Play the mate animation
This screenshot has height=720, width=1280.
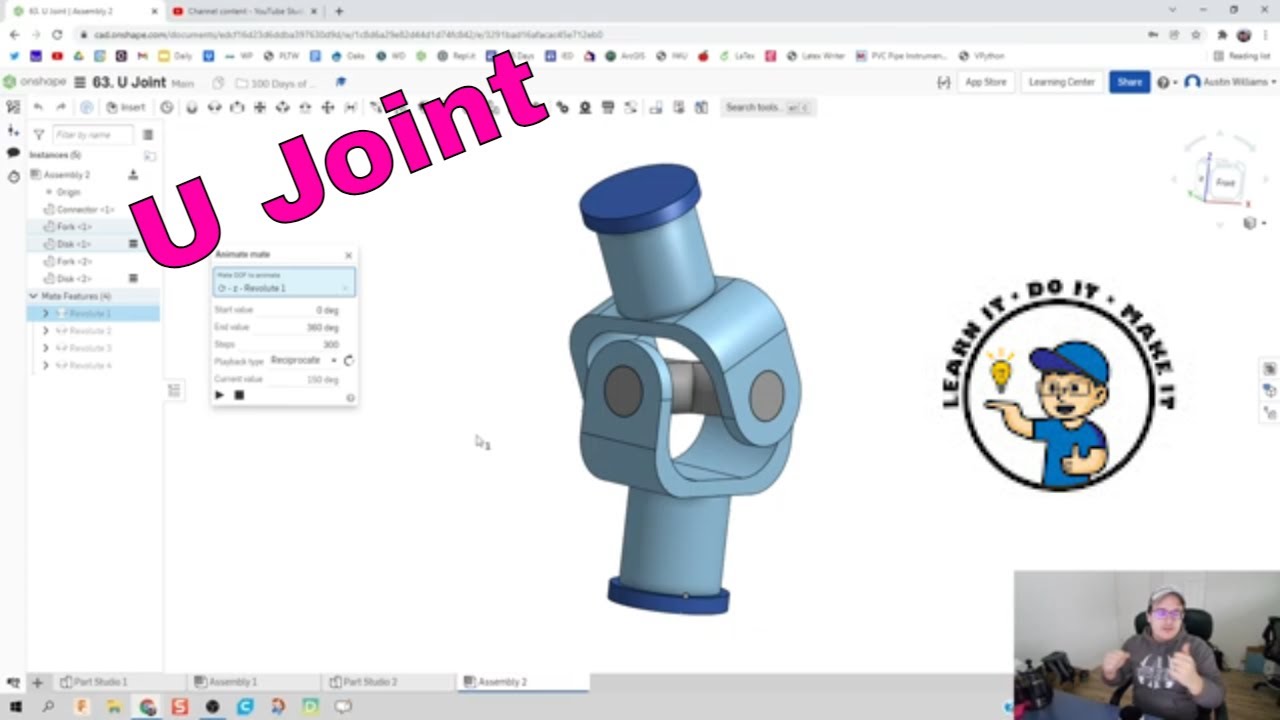[219, 395]
